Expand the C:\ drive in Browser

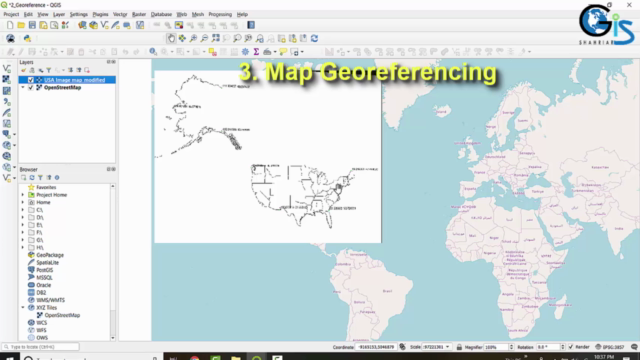coord(23,210)
